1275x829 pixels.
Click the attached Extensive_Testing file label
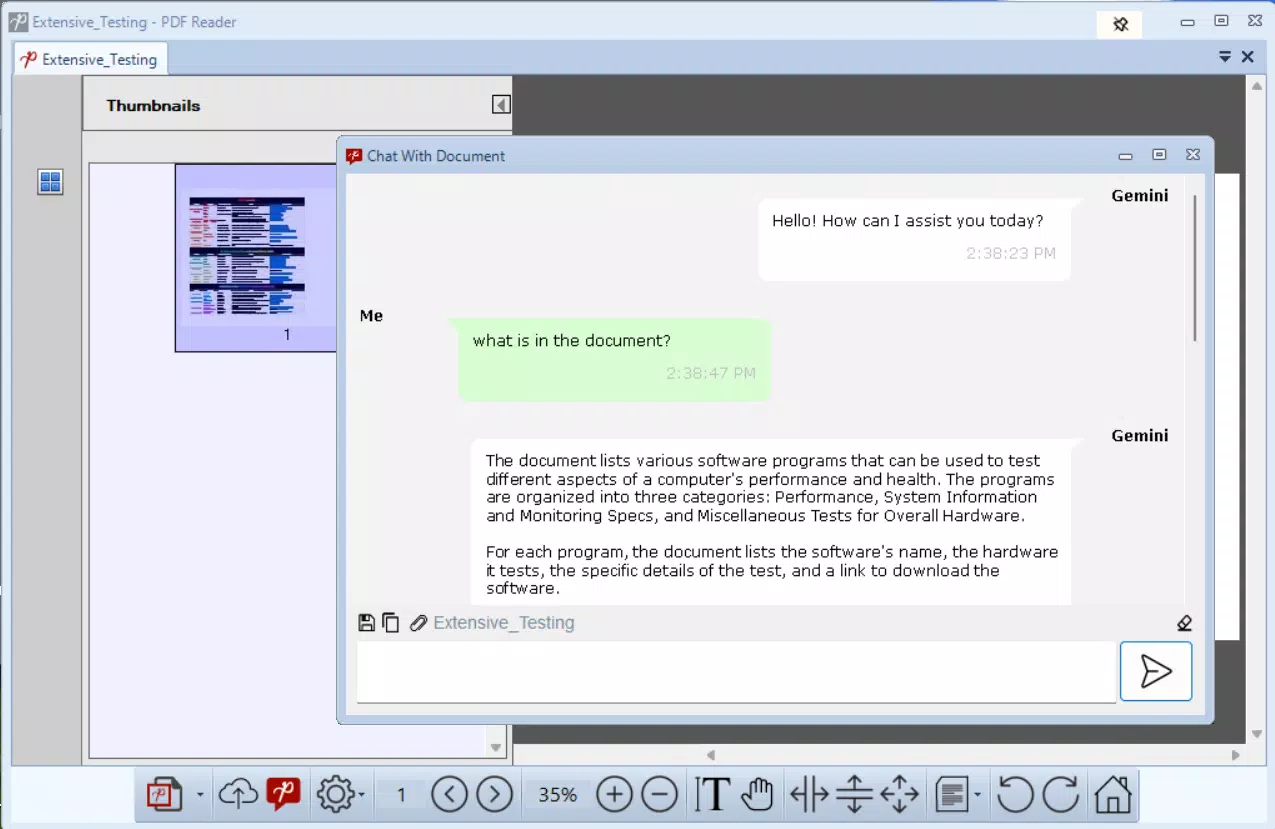(504, 623)
